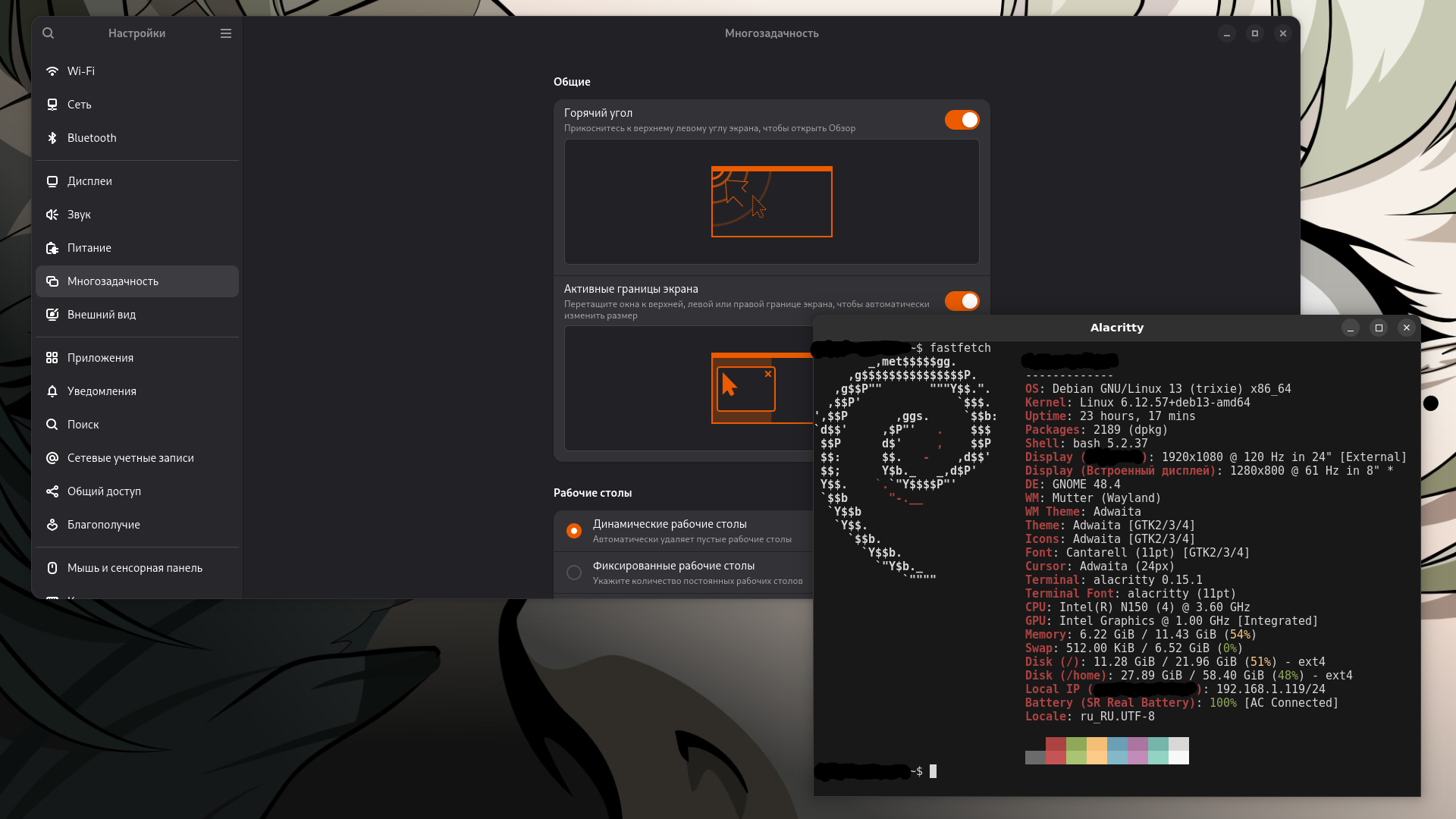The image size is (1456, 819).
Task: Select Динамические рабочие столы radio button
Action: pyautogui.click(x=574, y=531)
